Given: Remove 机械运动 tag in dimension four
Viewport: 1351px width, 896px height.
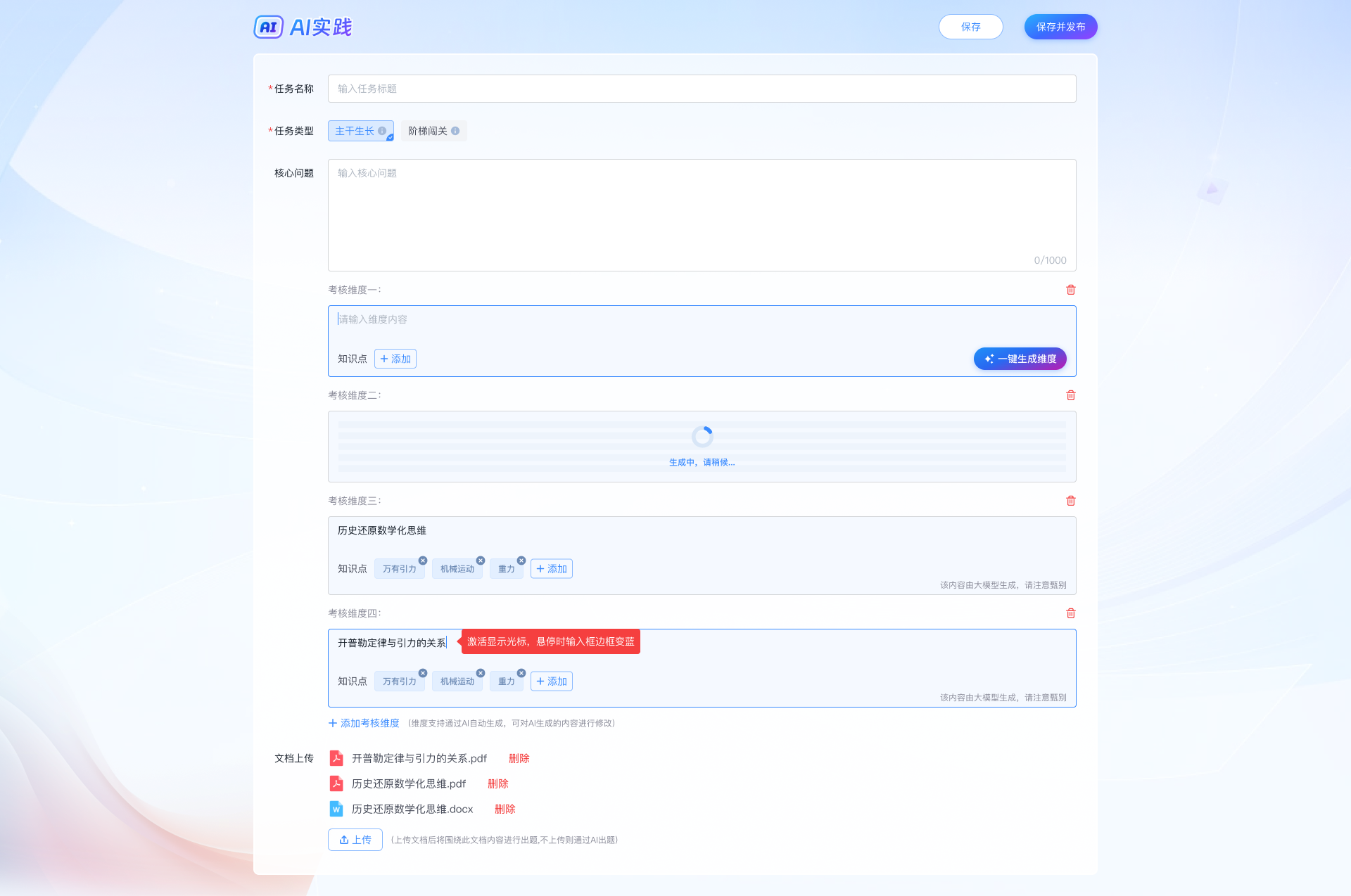Looking at the screenshot, I should (481, 673).
